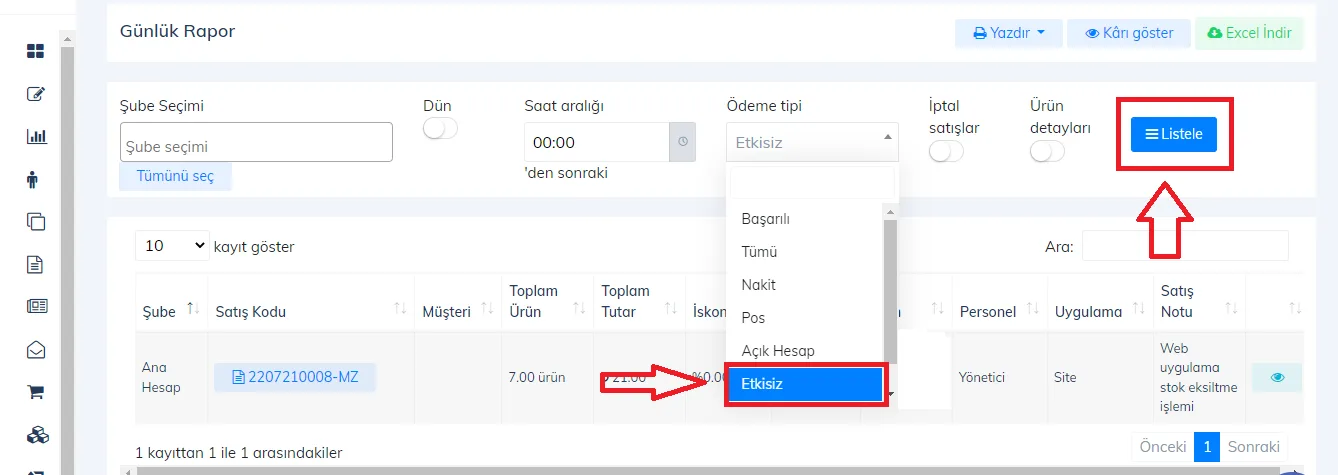Viewport: 1338px width, 475px height.
Task: Open sale code 2207210008-MZ link
Action: [x=295, y=377]
